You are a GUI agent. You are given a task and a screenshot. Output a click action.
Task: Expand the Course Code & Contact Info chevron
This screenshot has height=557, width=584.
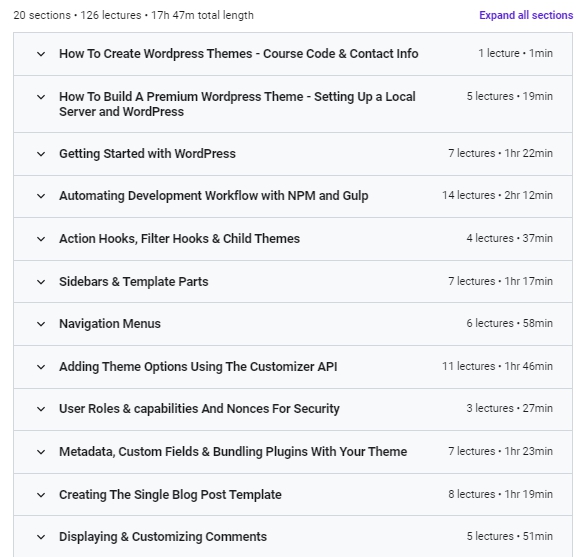[x=41, y=54]
